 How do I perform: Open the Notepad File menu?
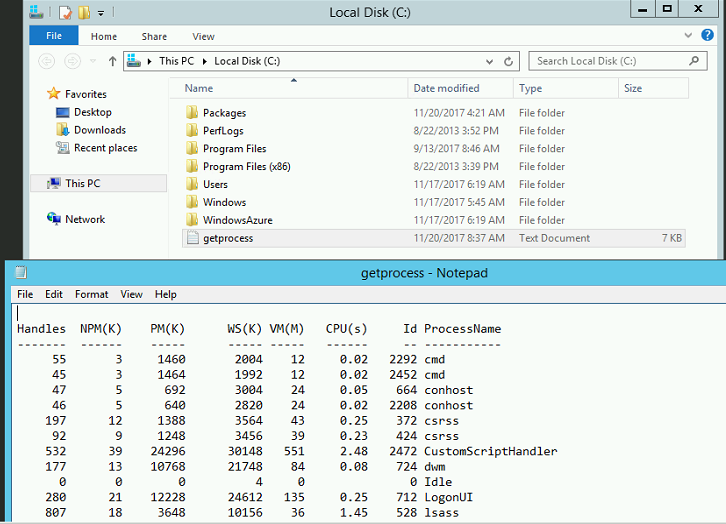point(25,294)
